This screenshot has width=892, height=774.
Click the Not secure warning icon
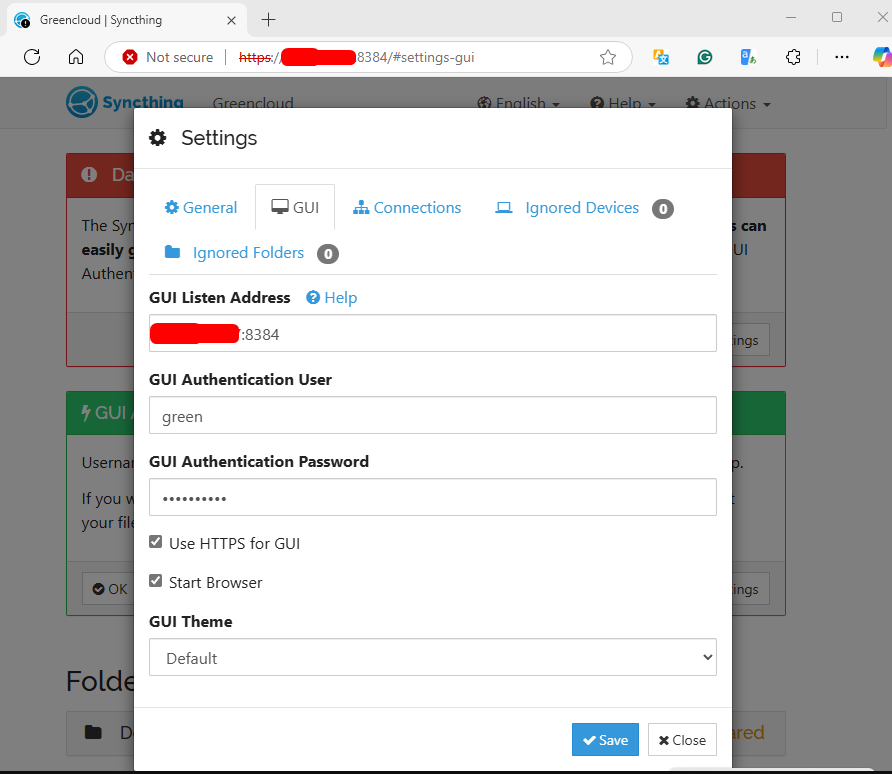click(x=130, y=57)
